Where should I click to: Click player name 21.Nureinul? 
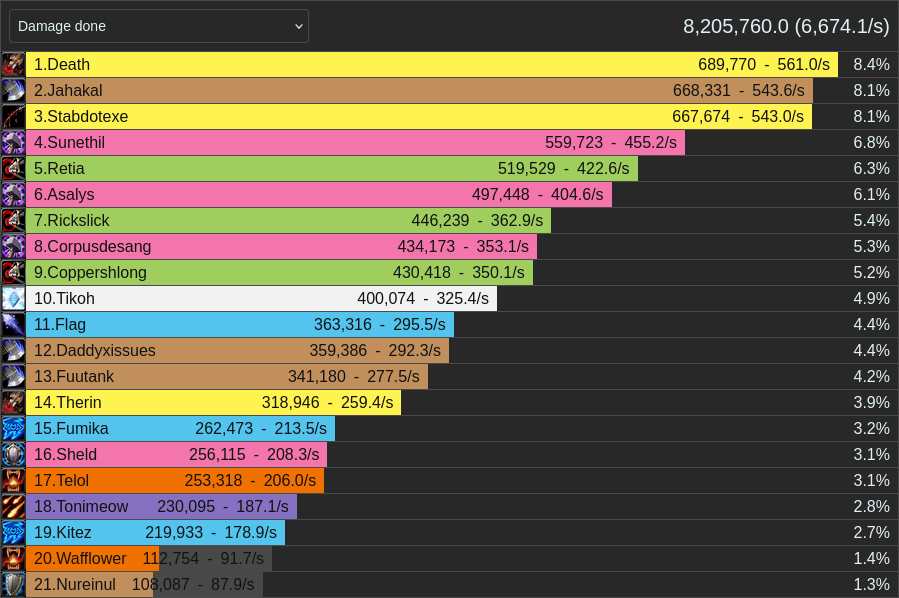coord(75,584)
